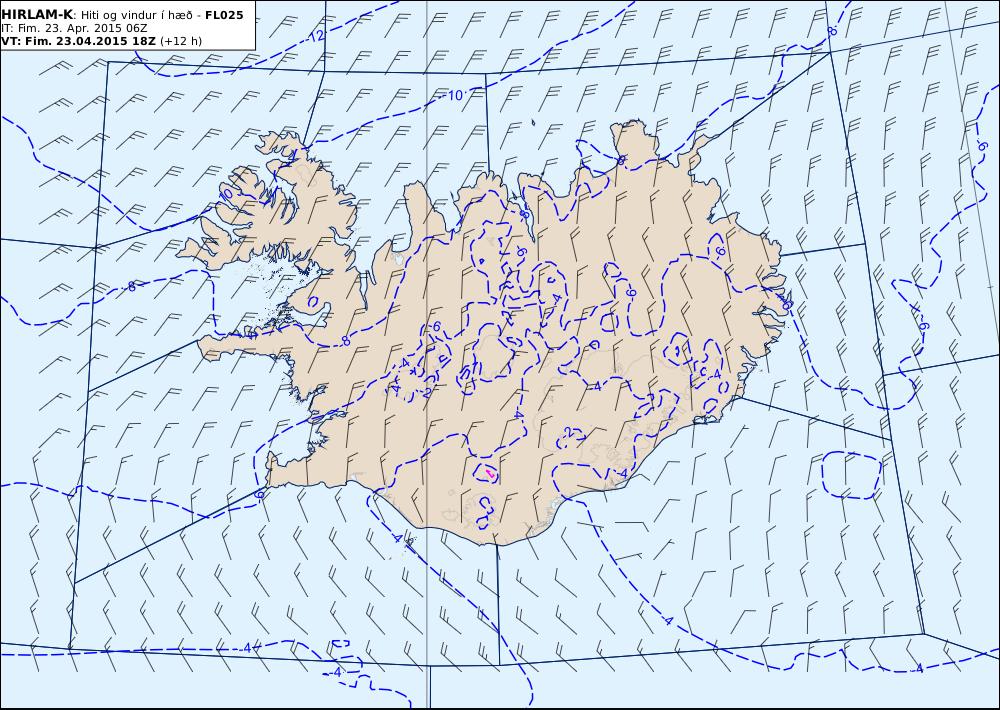The image size is (1000, 710).
Task: Click the HIRLAM-K model title text
Action: pos(37,15)
